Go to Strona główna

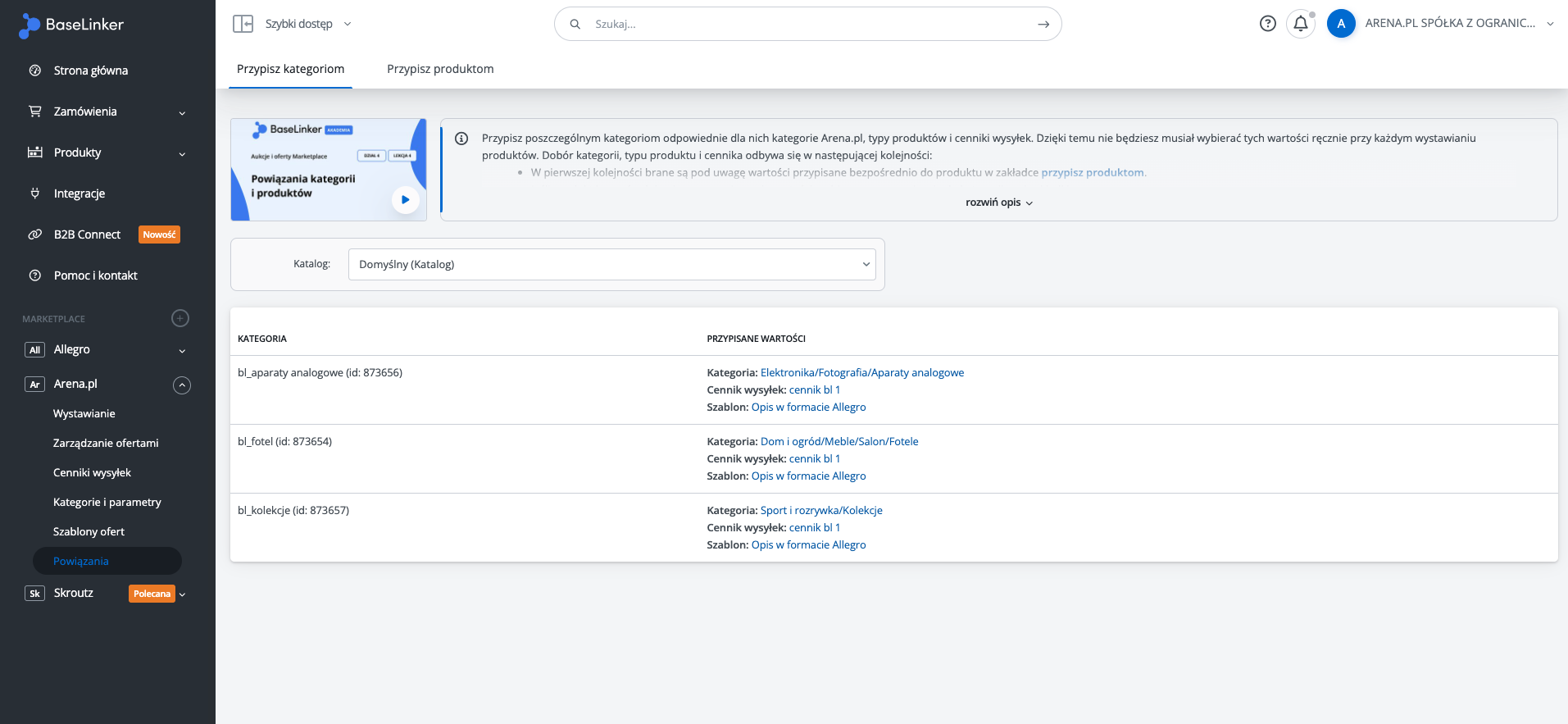point(91,71)
